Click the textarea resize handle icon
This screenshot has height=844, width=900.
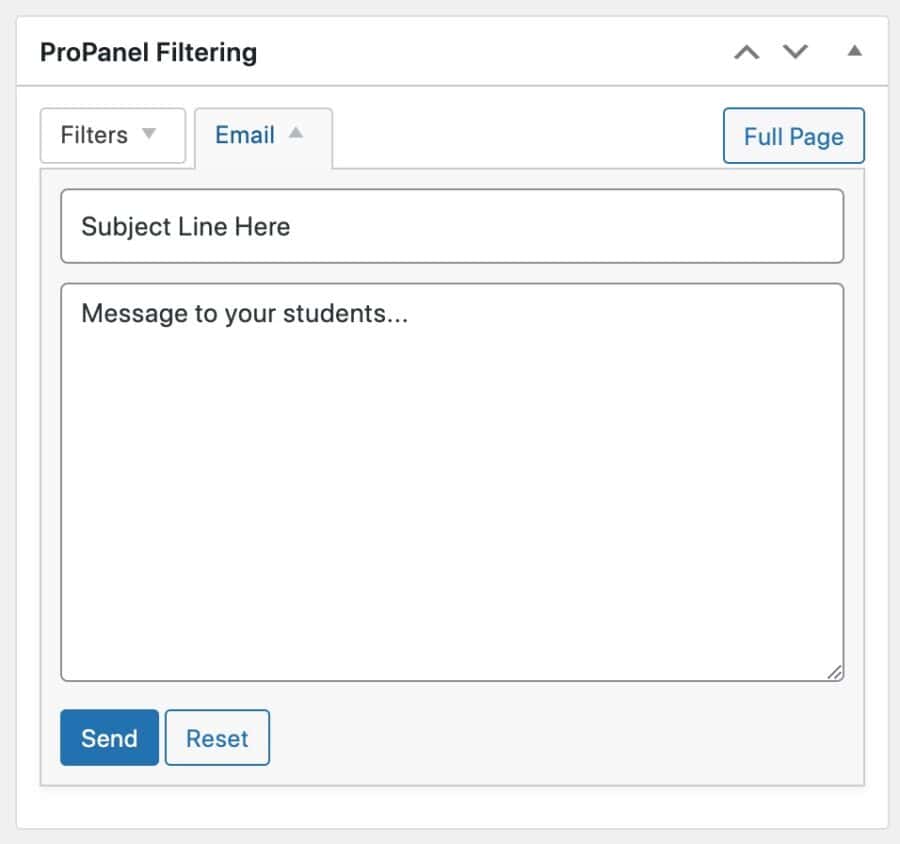click(836, 673)
